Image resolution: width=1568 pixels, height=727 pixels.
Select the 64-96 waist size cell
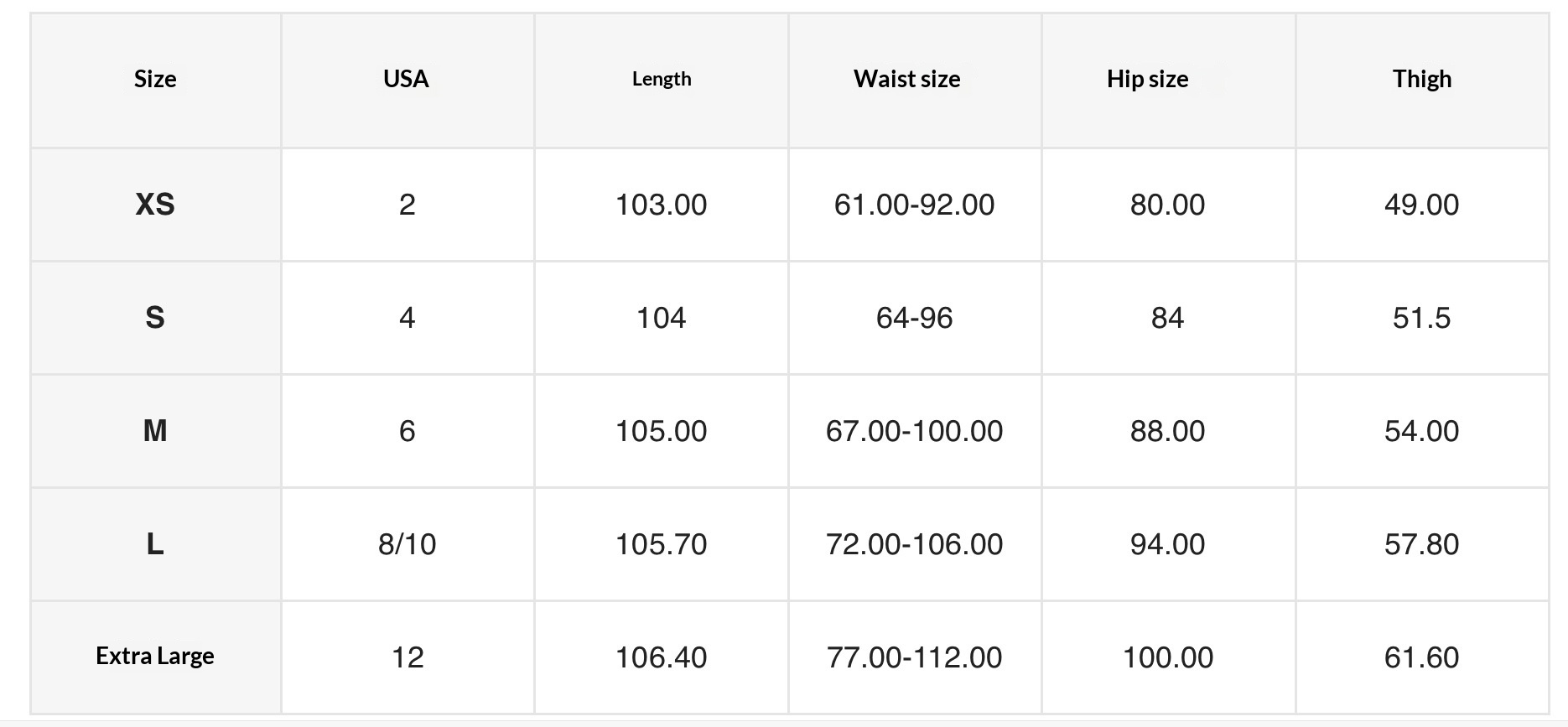pos(914,318)
